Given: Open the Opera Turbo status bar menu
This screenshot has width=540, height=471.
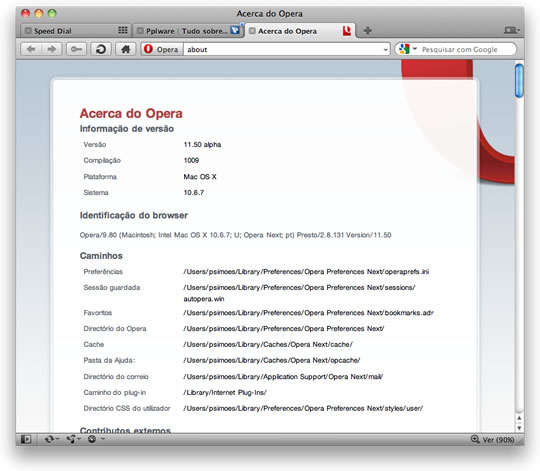Looking at the screenshot, I should (96, 439).
